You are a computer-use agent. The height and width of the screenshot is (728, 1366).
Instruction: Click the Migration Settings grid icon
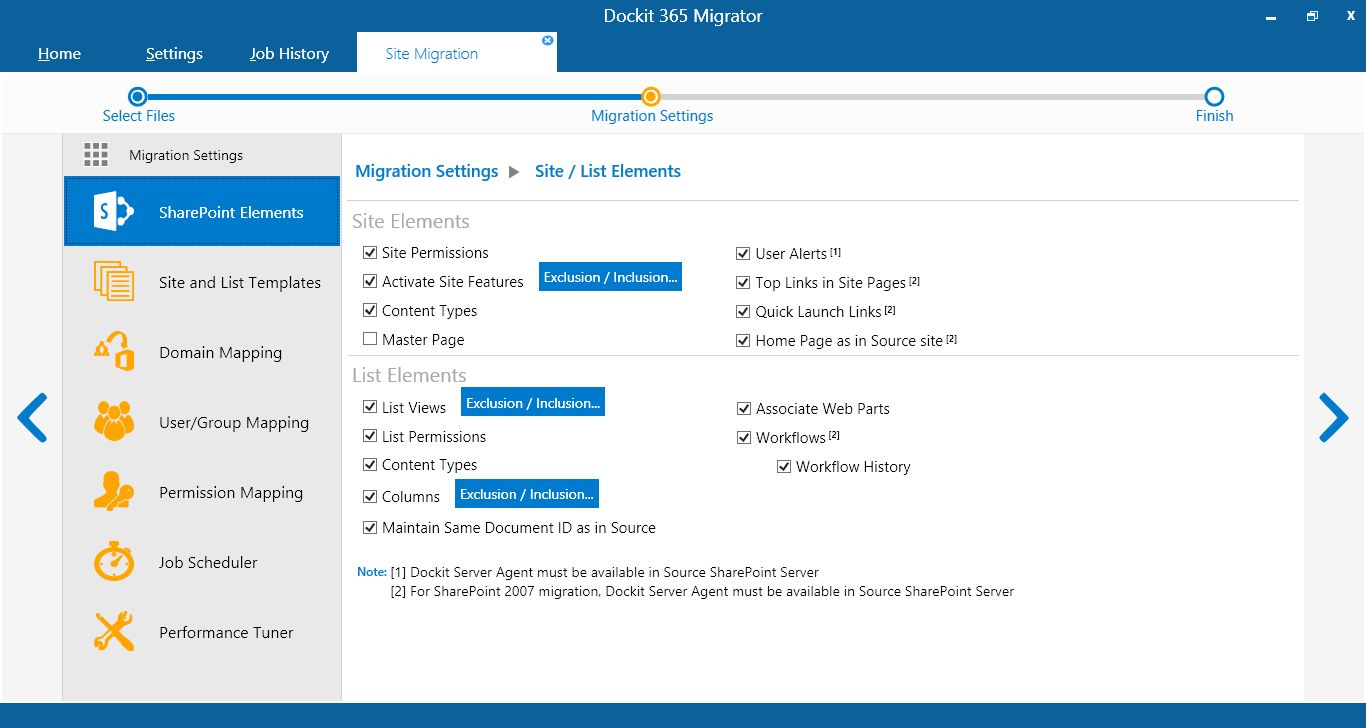coord(96,154)
